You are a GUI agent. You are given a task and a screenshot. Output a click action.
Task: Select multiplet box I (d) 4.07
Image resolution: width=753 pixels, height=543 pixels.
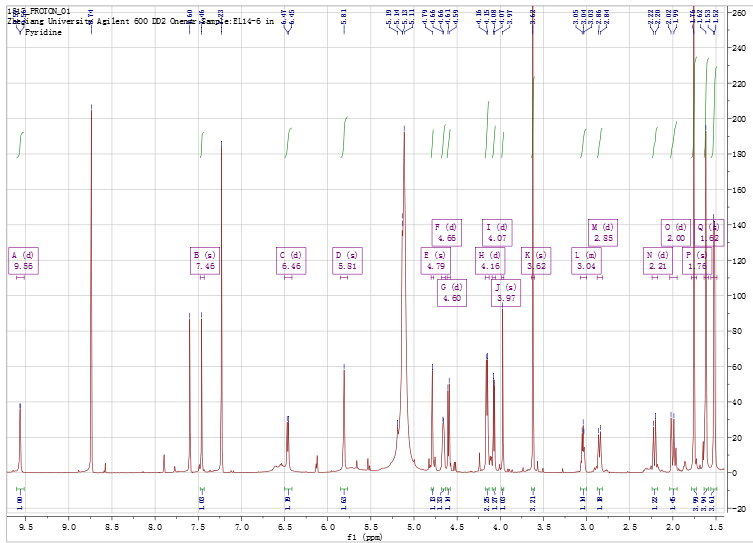(x=498, y=233)
